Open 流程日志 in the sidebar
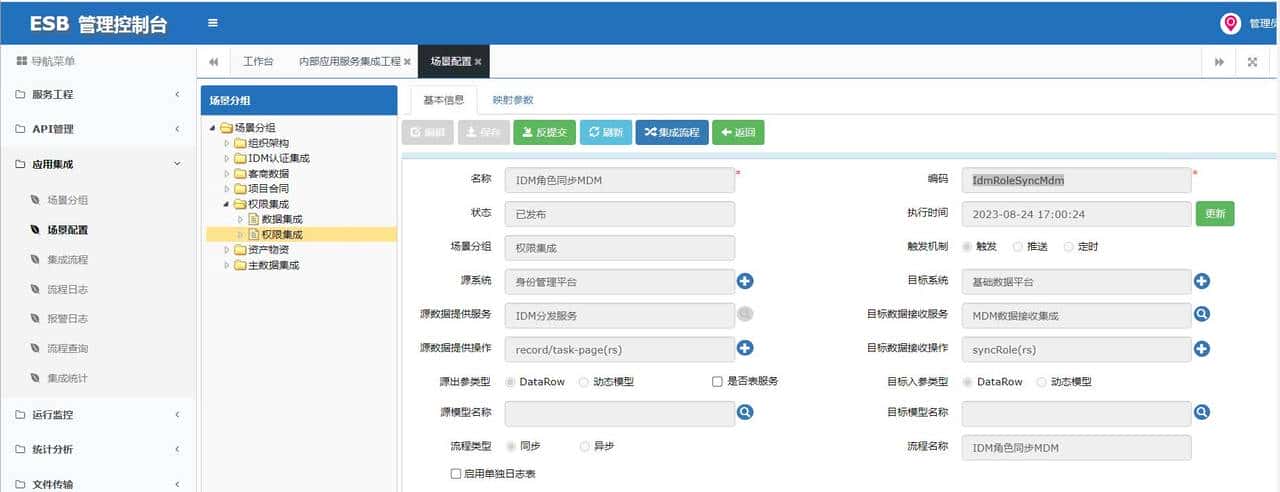The width and height of the screenshot is (1280, 492). 67,289
